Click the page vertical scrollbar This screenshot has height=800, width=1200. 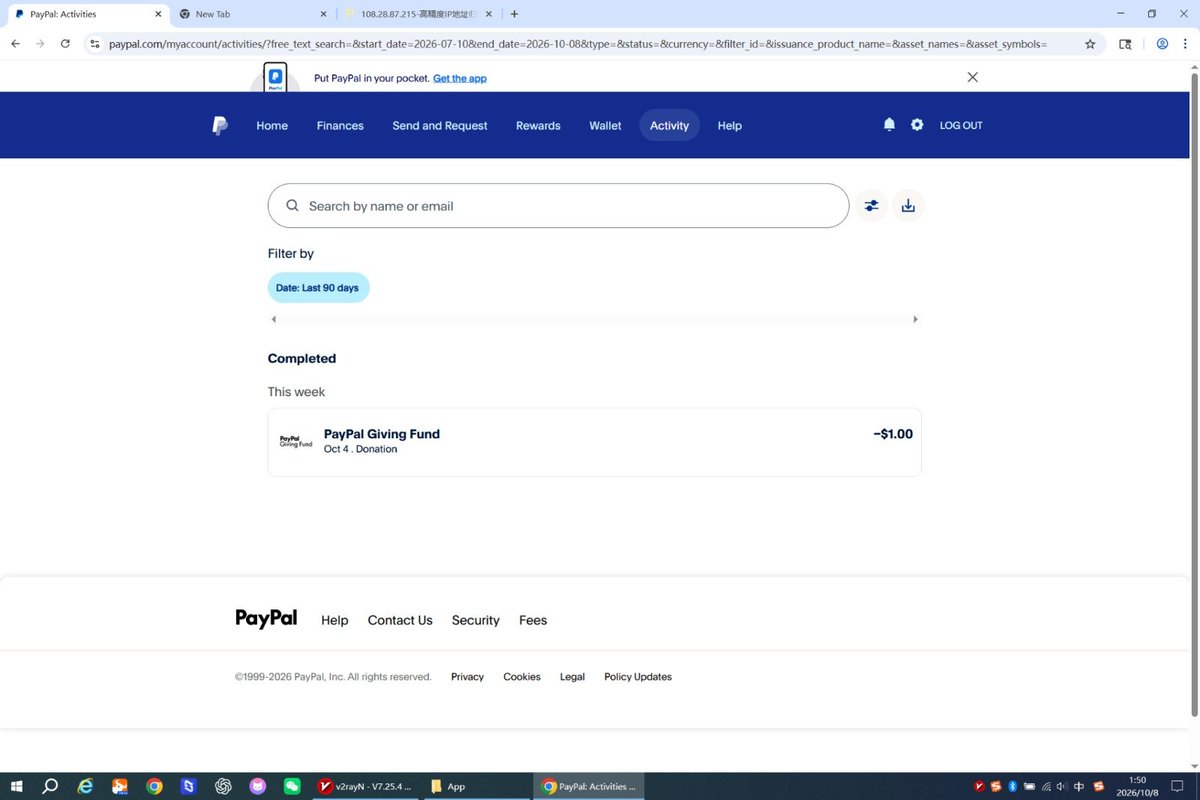click(1194, 395)
